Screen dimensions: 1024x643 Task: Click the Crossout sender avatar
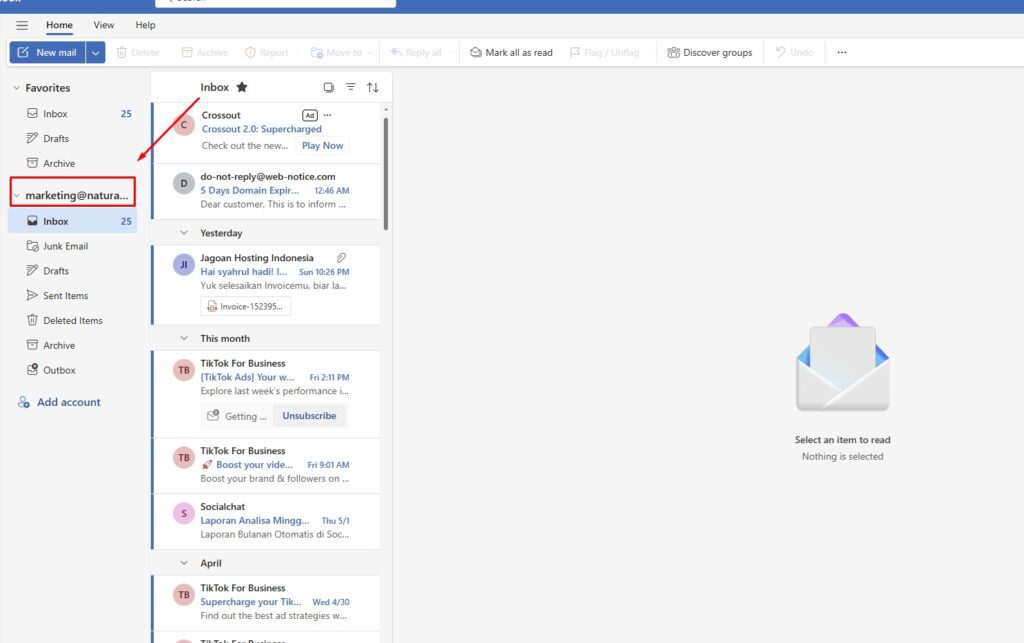click(184, 125)
